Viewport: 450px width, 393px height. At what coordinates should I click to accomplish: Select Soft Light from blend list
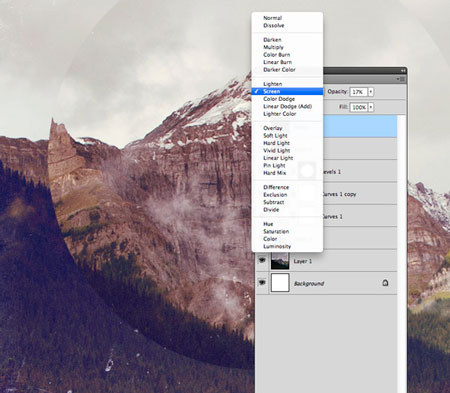275,135
